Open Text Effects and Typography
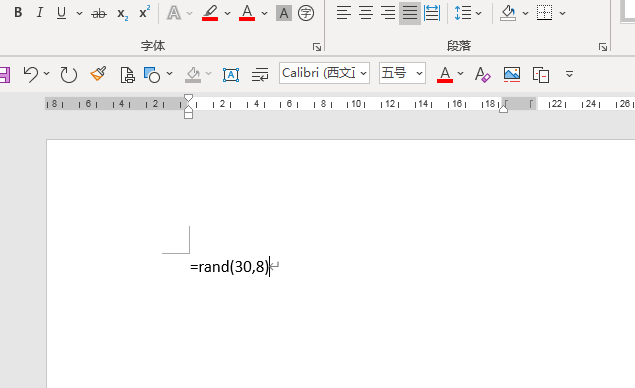 tap(174, 13)
